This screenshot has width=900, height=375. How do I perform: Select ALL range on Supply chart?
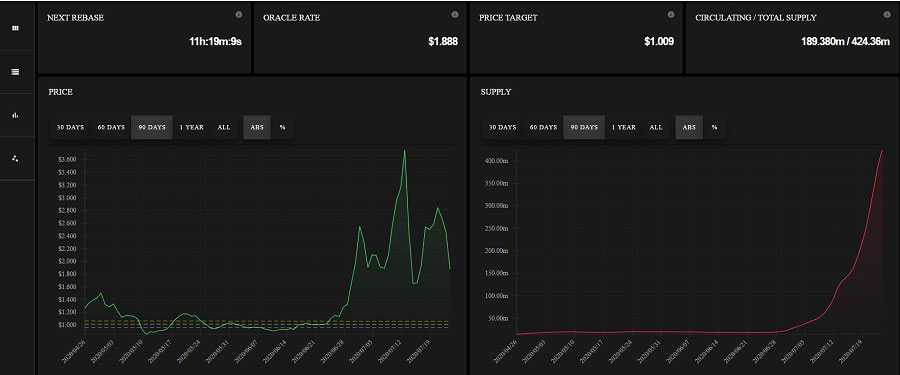coord(656,127)
